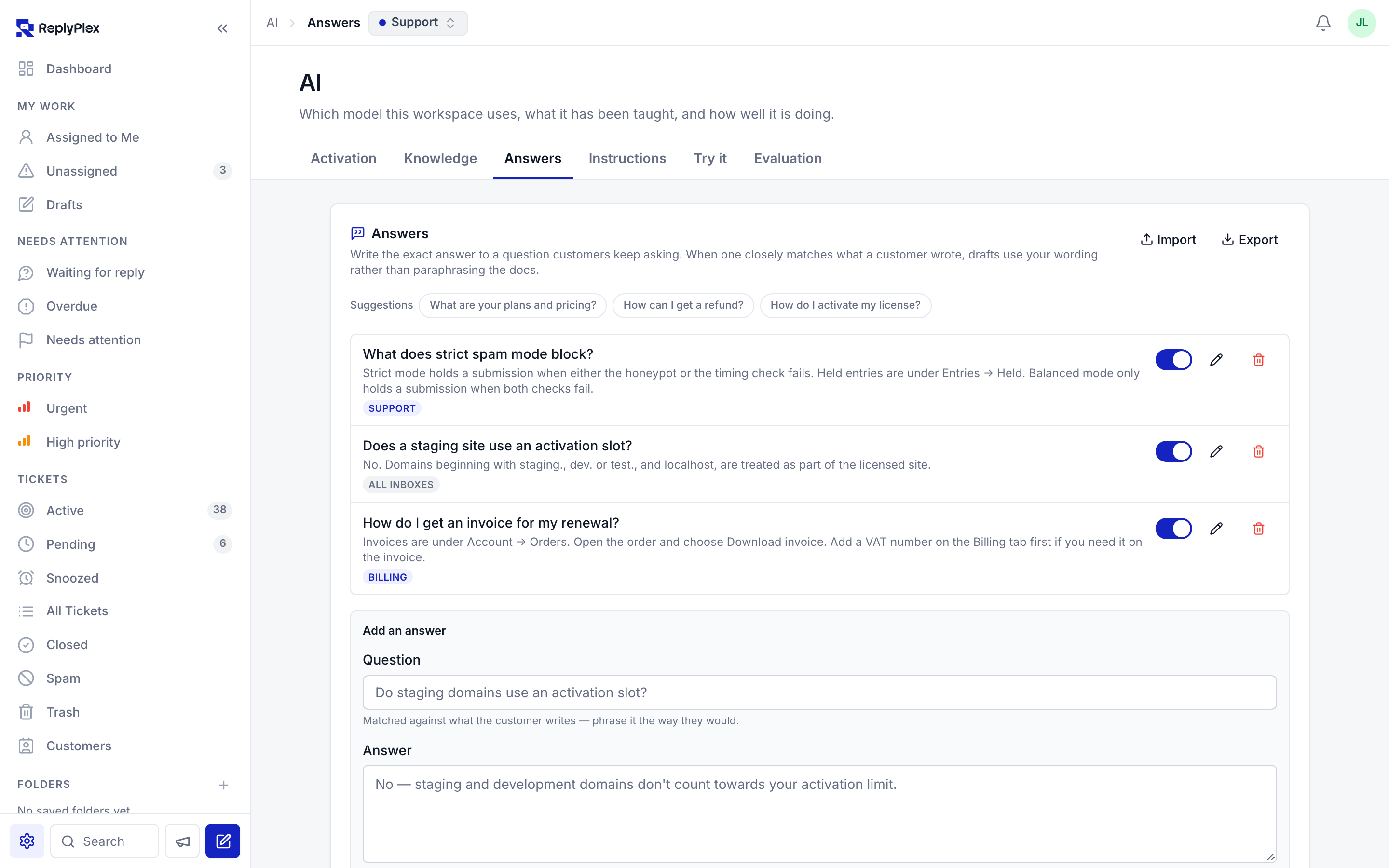Open Assigned to Me
The width and height of the screenshot is (1389, 868).
pos(124,137)
